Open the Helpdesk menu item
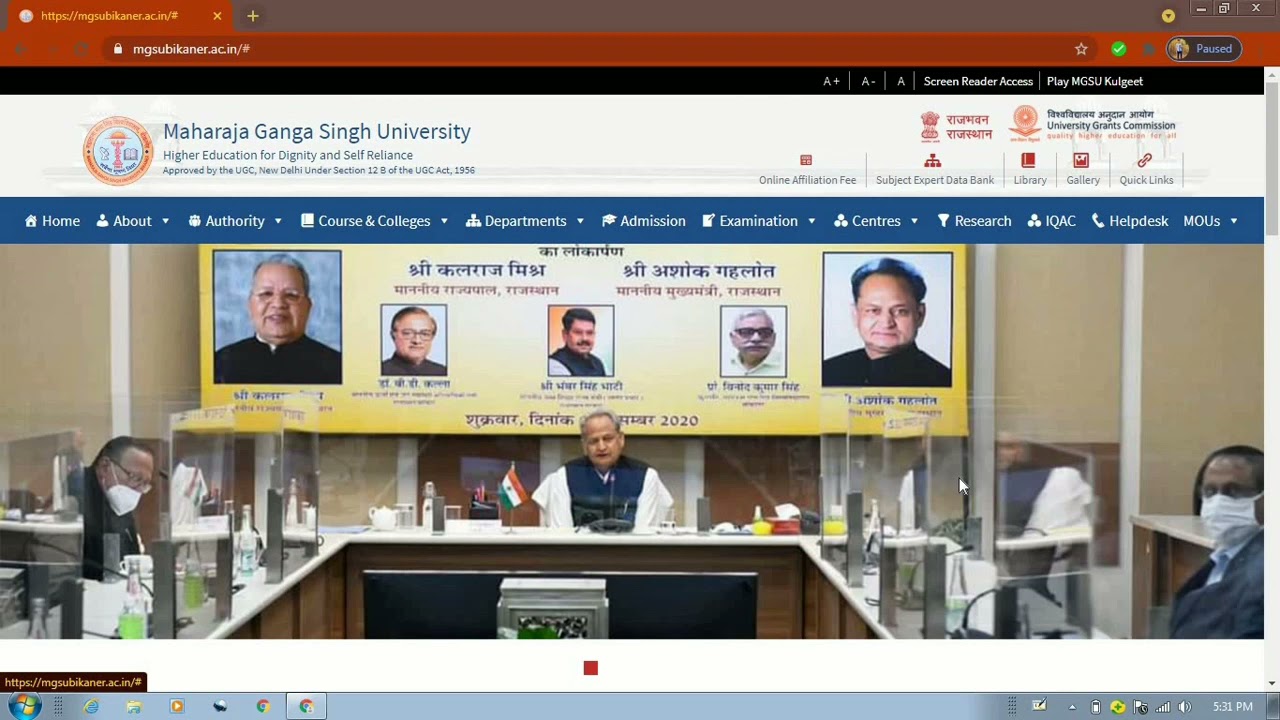 1130,221
